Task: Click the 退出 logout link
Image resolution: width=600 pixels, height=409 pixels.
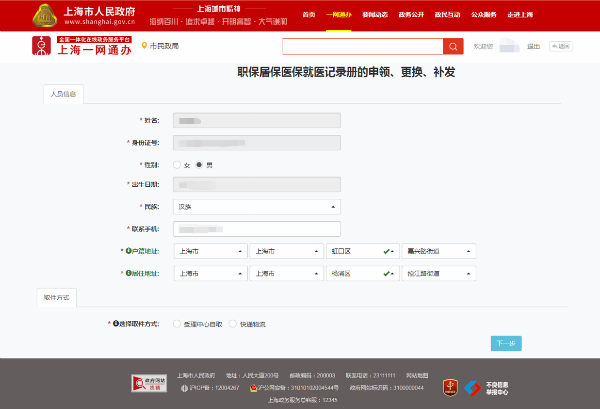Action: 533,46
